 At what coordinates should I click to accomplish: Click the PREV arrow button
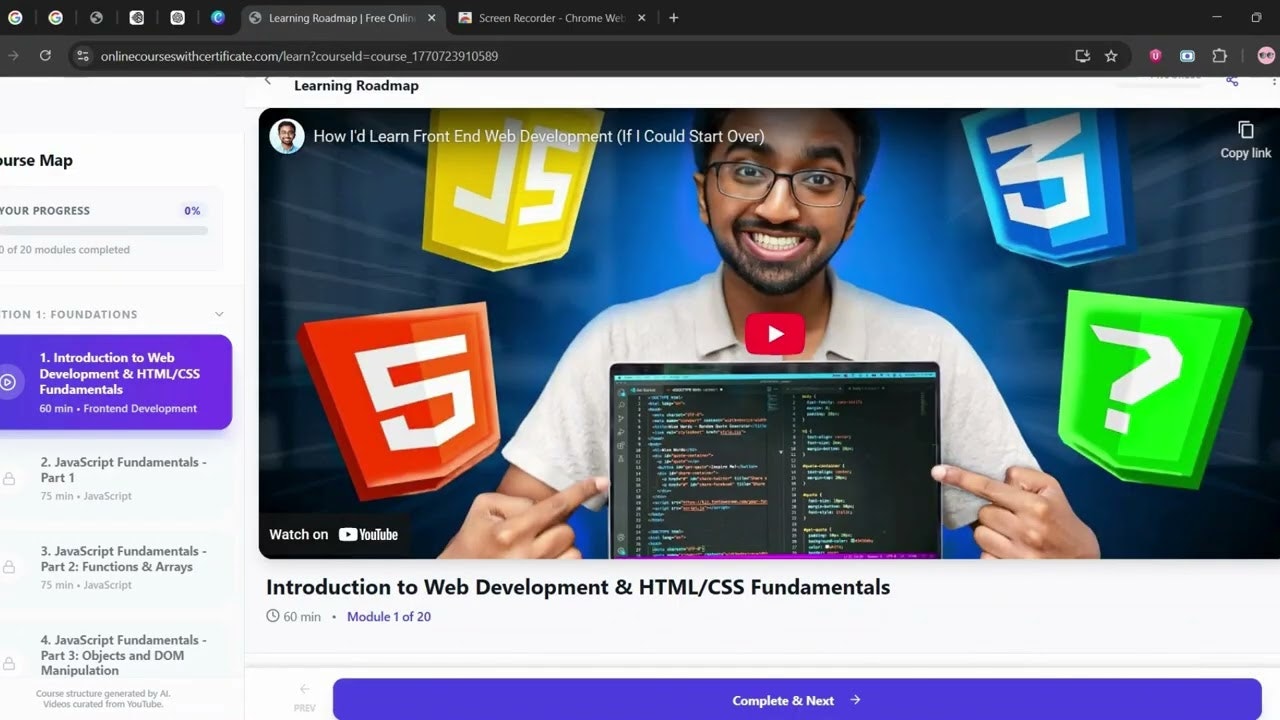coord(305,697)
